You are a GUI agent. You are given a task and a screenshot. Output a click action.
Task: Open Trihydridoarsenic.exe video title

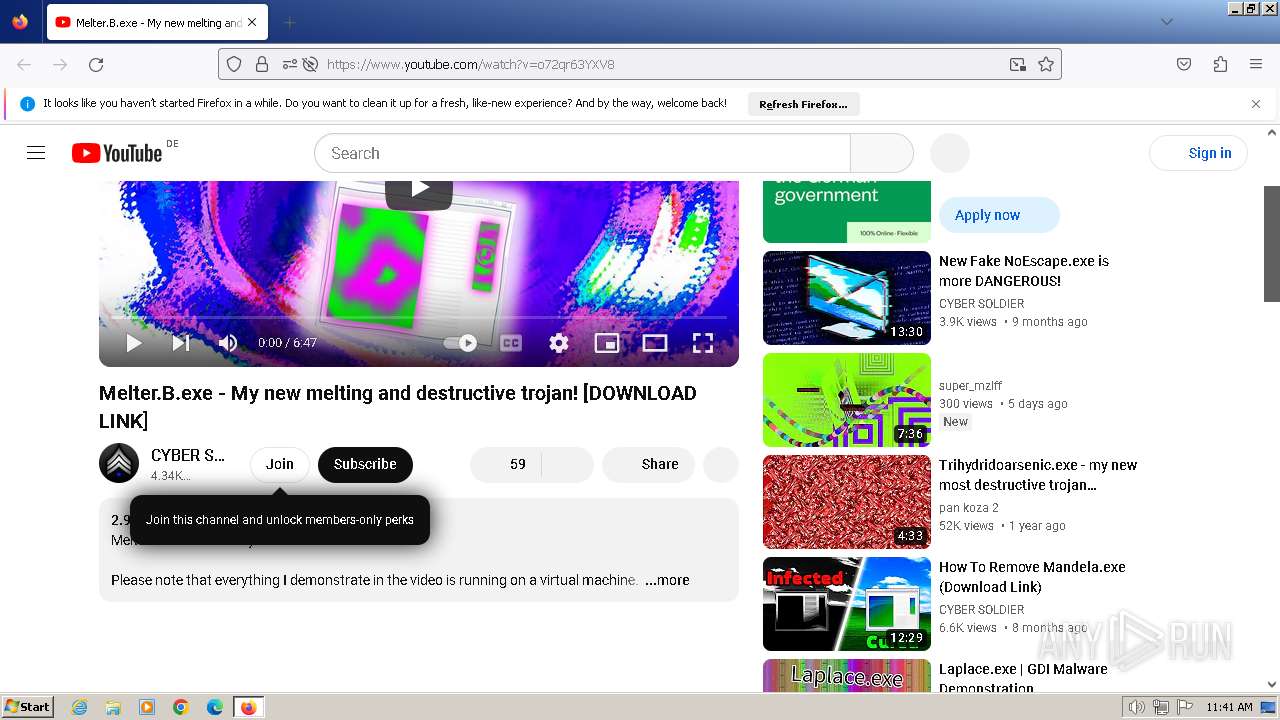click(x=1038, y=475)
